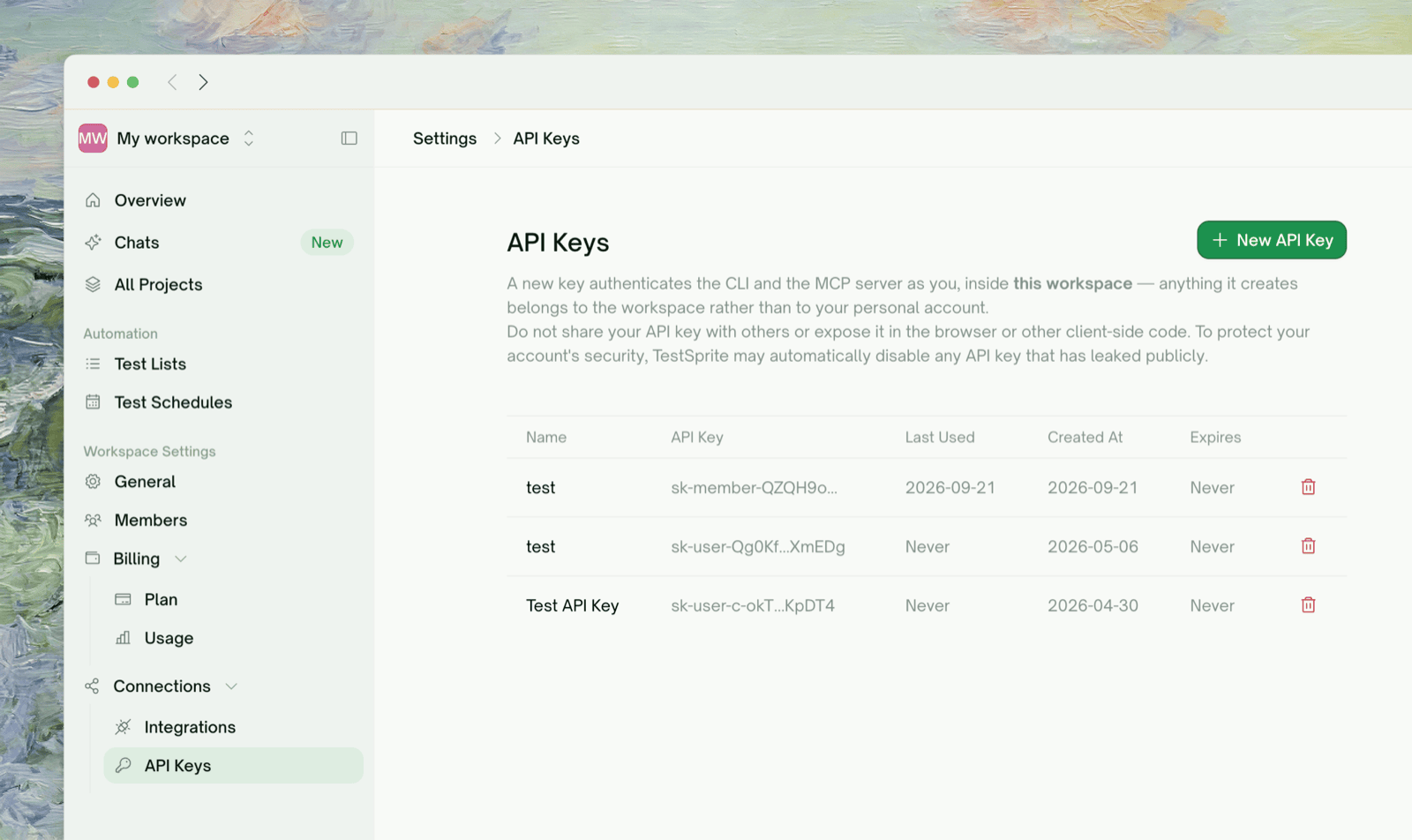Viewport: 1412px width, 840px height.
Task: Click the Settings breadcrumb link
Action: click(x=445, y=139)
